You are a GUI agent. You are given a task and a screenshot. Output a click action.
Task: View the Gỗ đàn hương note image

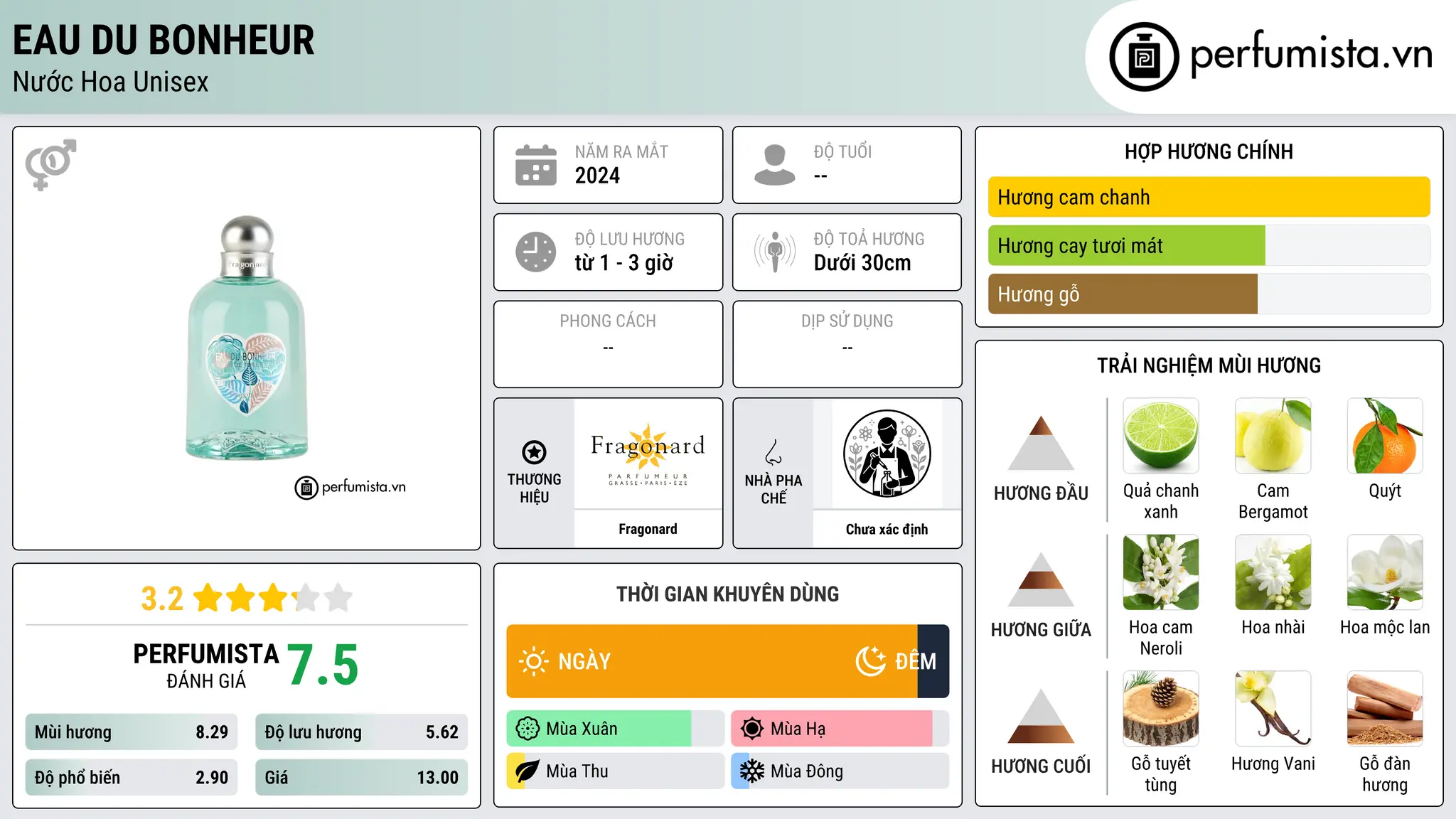pos(1385,709)
